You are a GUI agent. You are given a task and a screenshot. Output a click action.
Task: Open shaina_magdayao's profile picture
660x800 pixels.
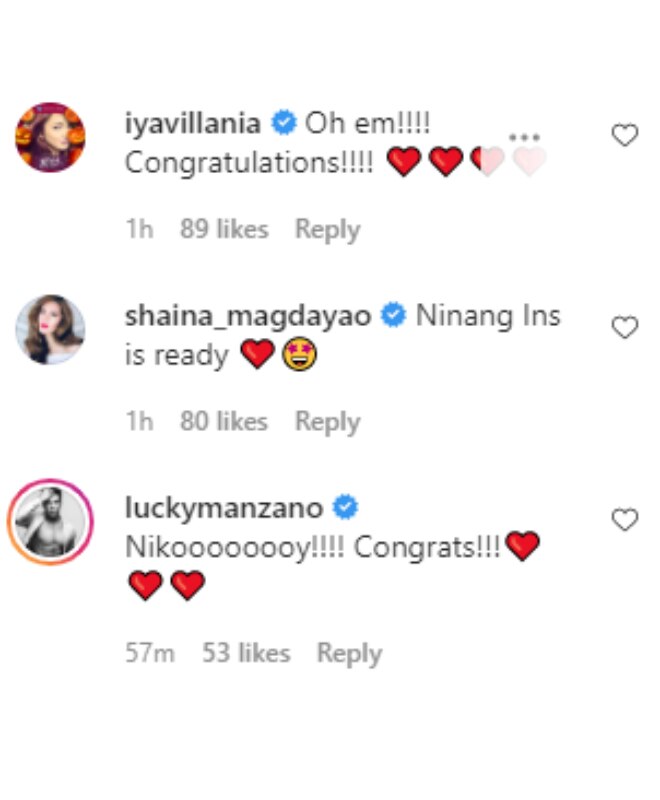[50, 330]
